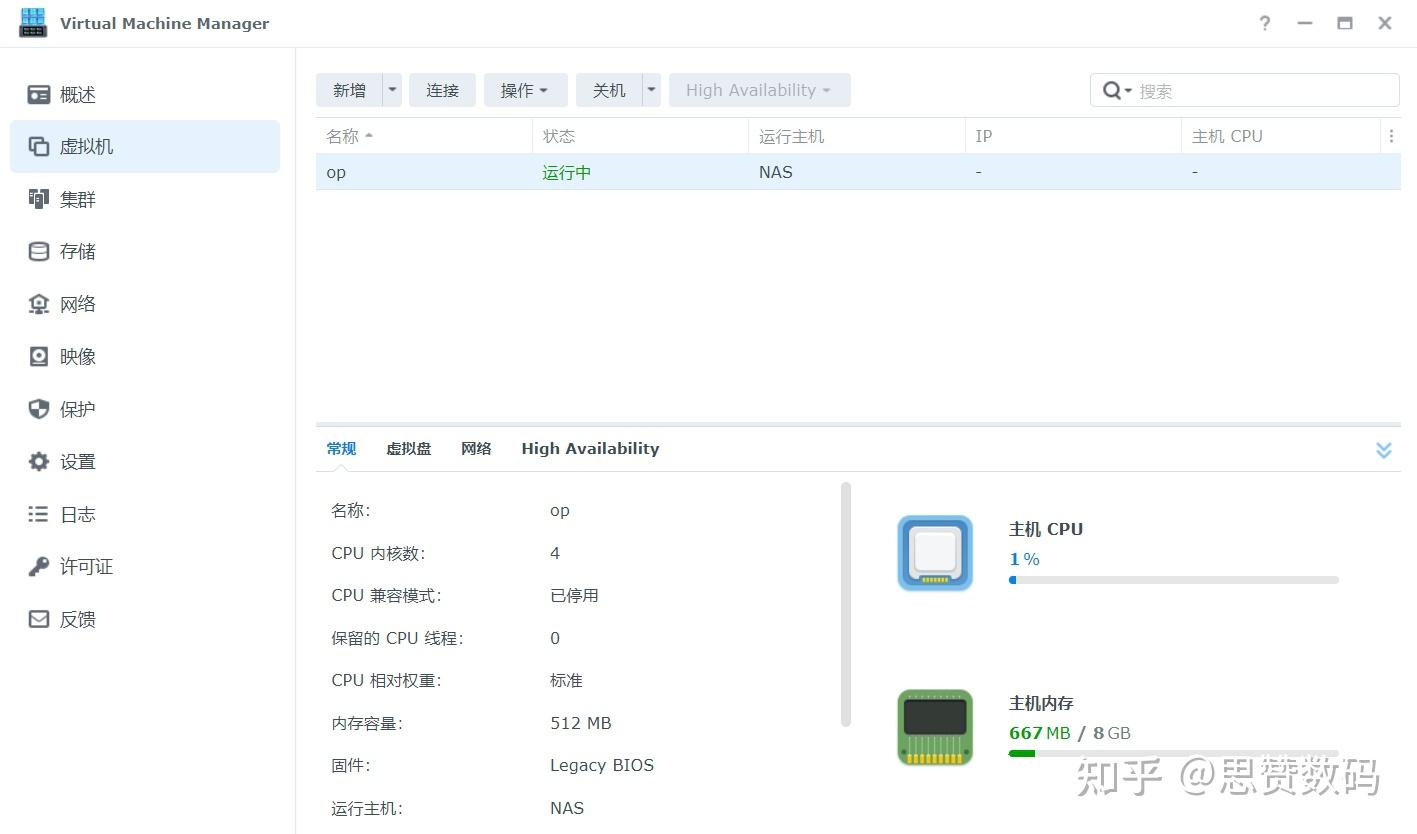Switch to the High Availability details tab
Screen dimensions: 1417x834
590,449
